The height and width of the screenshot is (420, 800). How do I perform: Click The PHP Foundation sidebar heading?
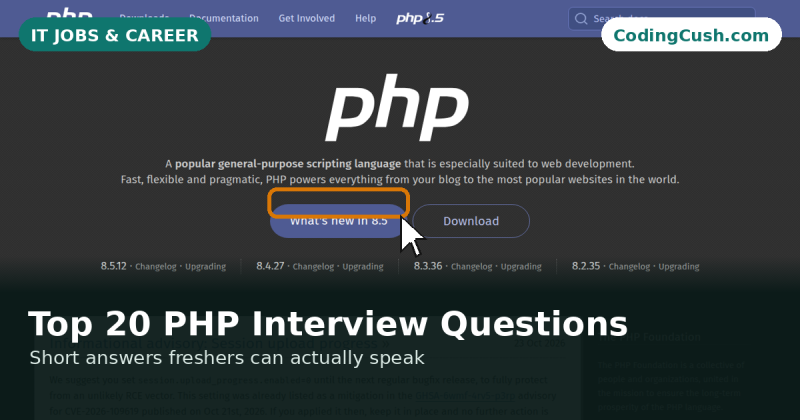pos(649,337)
